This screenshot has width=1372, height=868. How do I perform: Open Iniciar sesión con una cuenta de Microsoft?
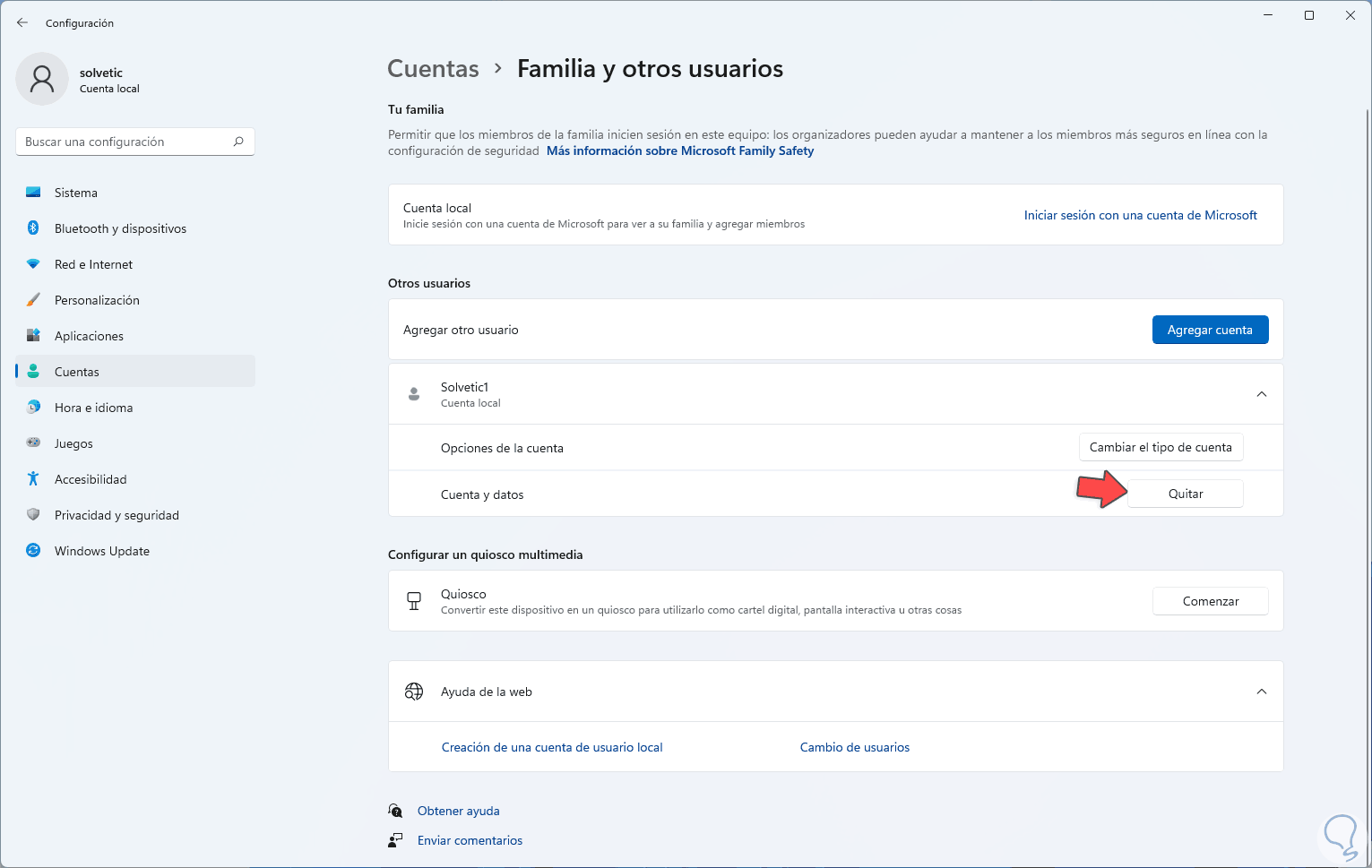[1140, 215]
